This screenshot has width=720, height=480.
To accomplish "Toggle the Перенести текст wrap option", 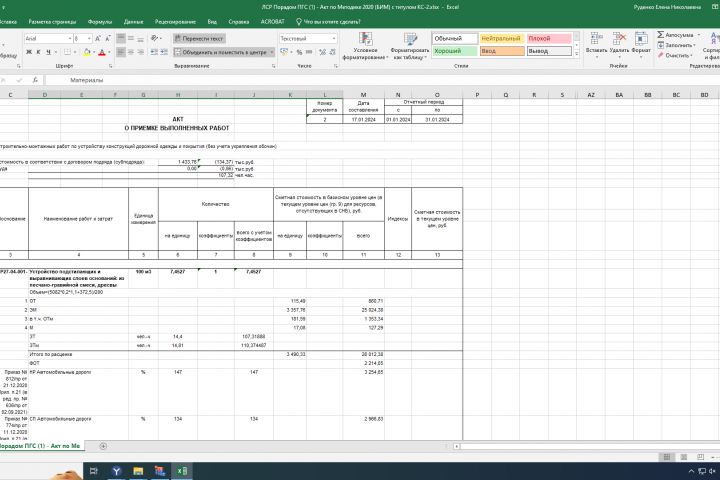I will (x=199, y=39).
